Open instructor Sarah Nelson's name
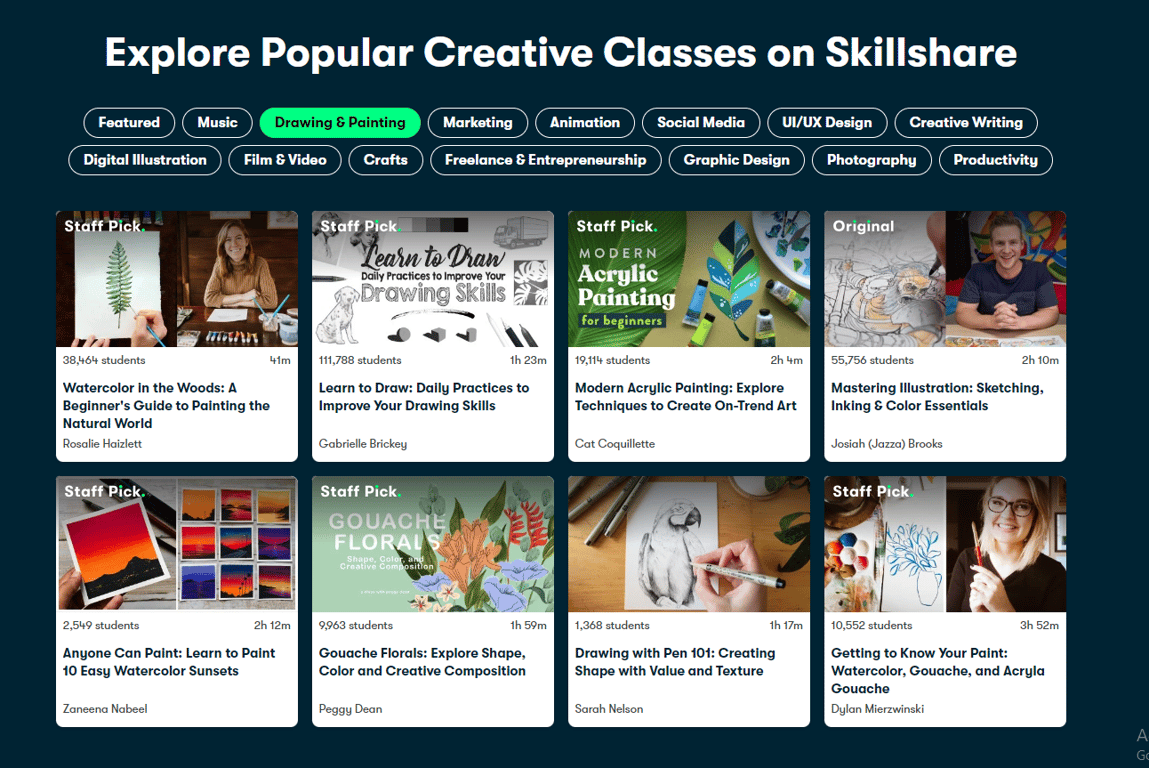The height and width of the screenshot is (768, 1149). point(609,709)
